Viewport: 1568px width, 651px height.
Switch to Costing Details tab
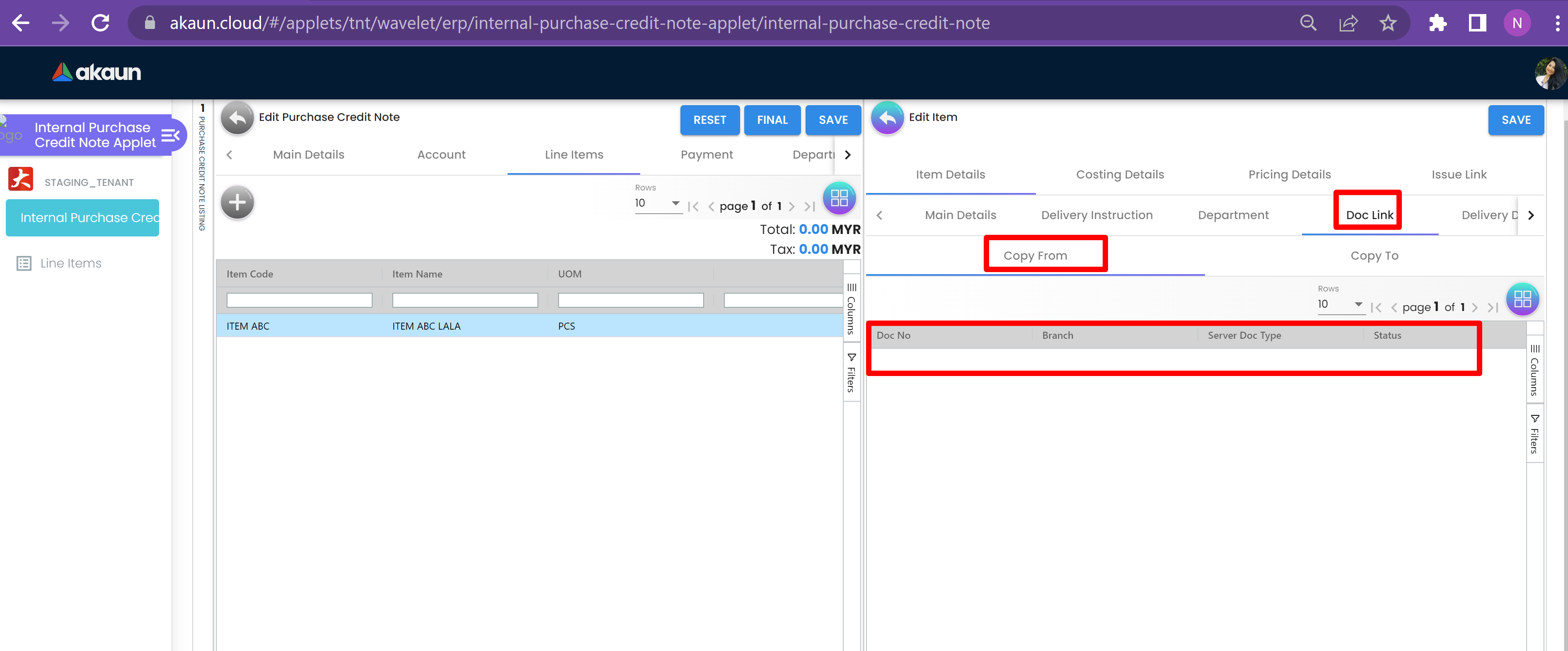(1119, 175)
